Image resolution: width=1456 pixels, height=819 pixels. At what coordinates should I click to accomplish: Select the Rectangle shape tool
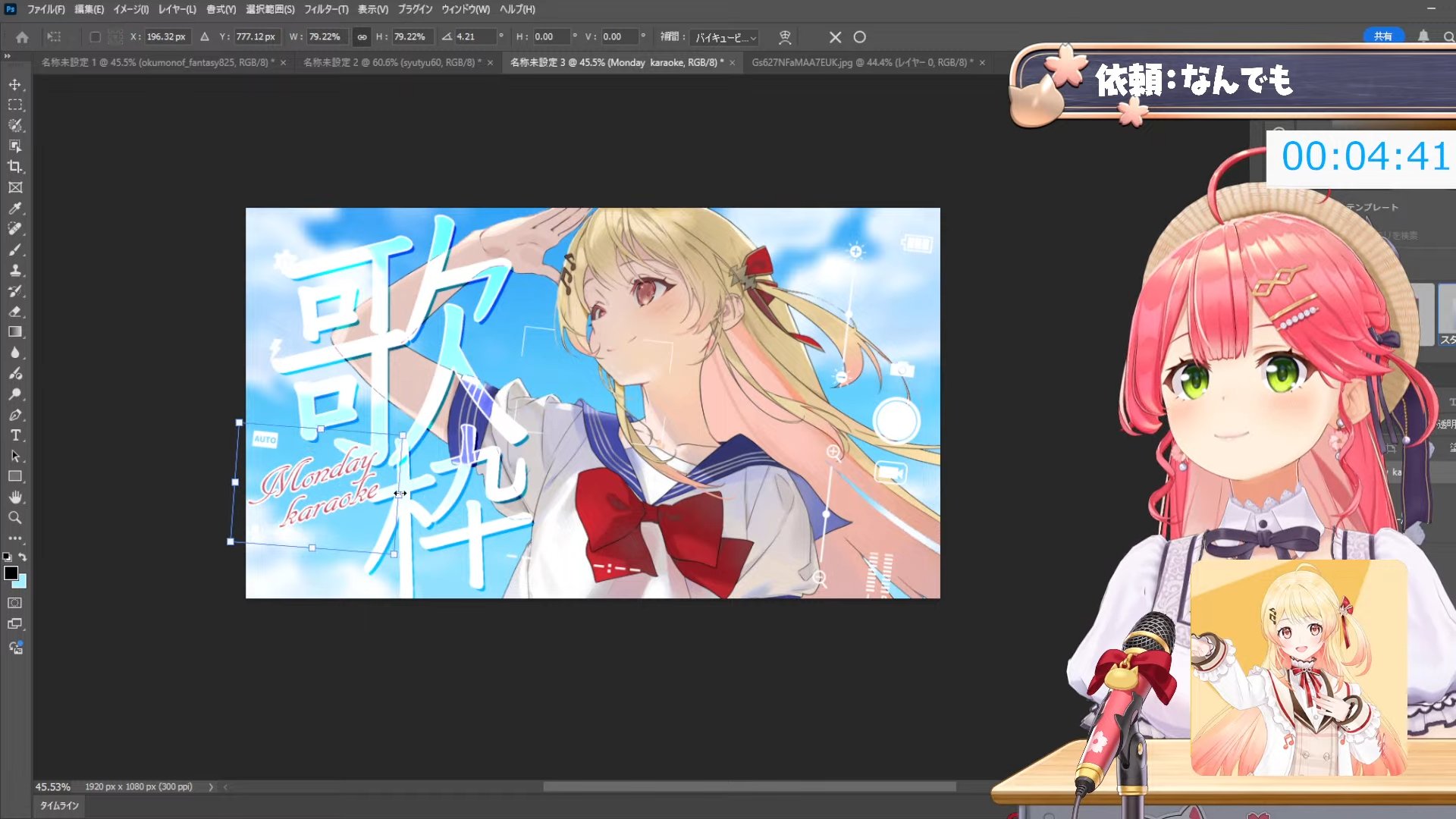point(15,476)
